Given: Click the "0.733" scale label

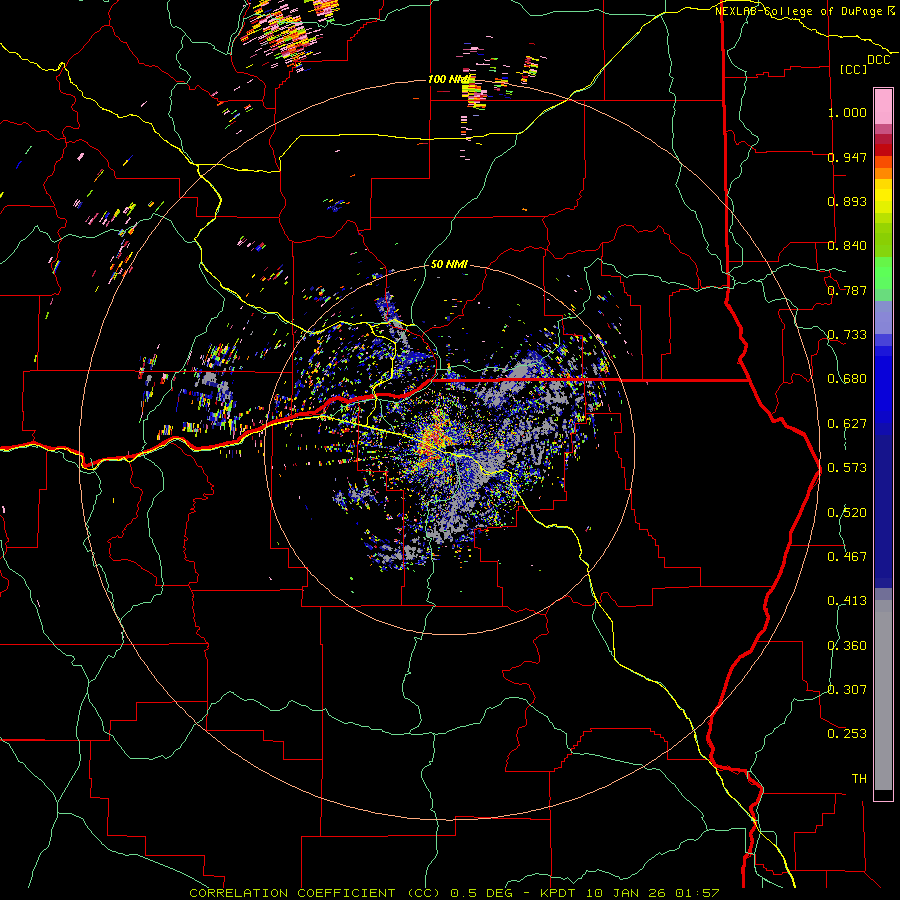Looking at the screenshot, I should point(847,335).
